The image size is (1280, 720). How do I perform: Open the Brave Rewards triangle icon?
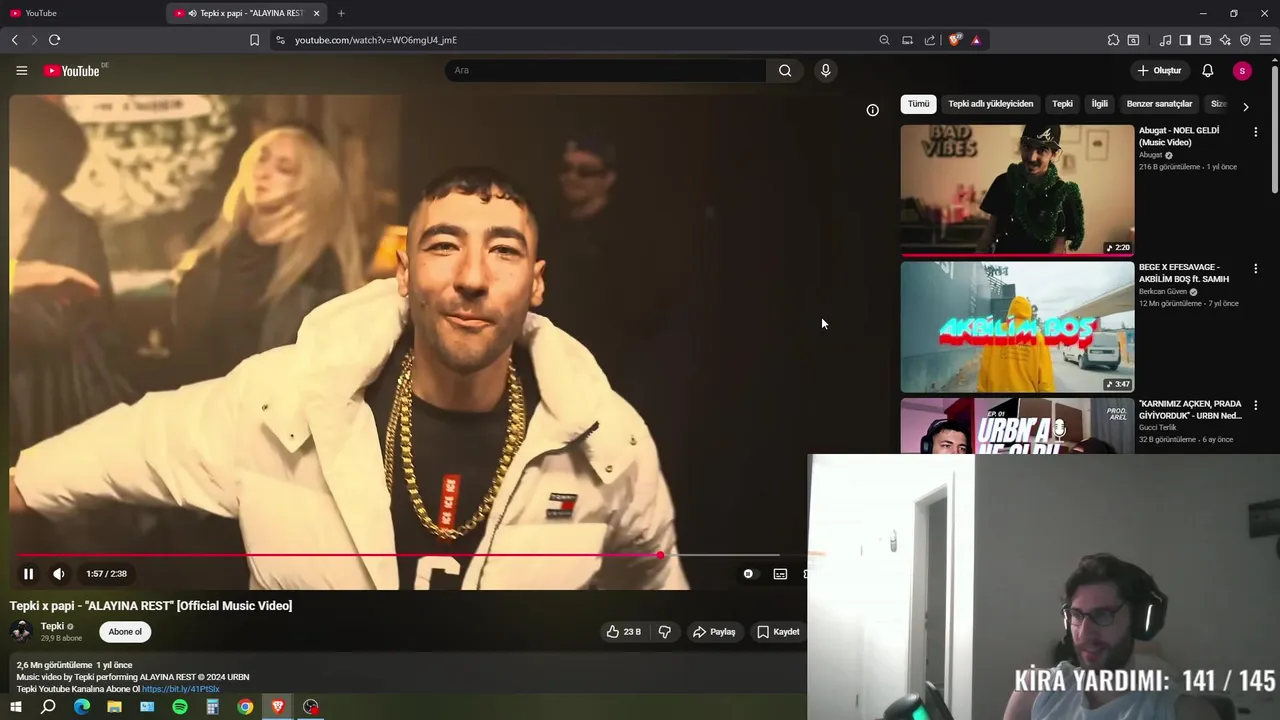pyautogui.click(x=976, y=40)
